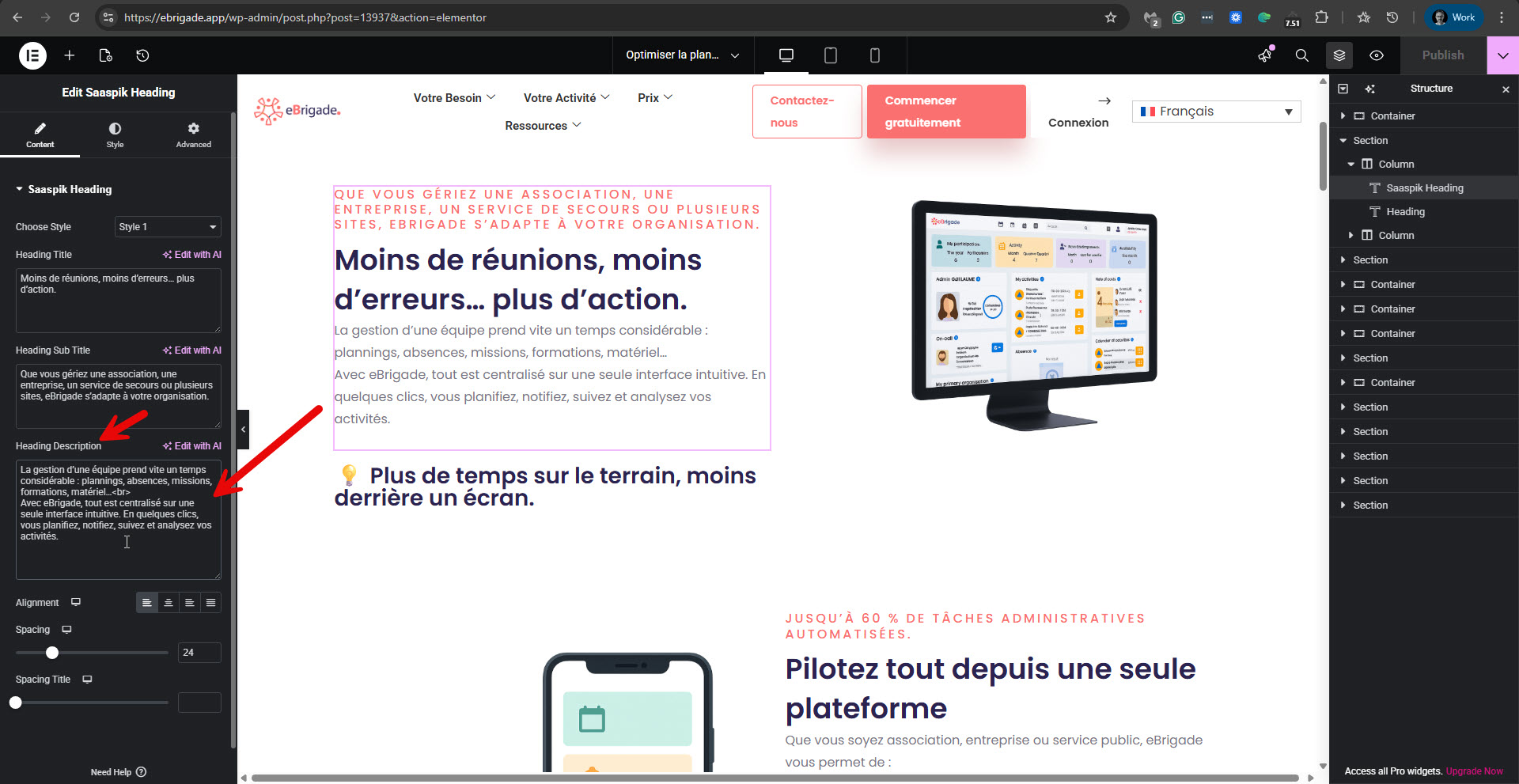Open the Votre Besoin menu

454,98
